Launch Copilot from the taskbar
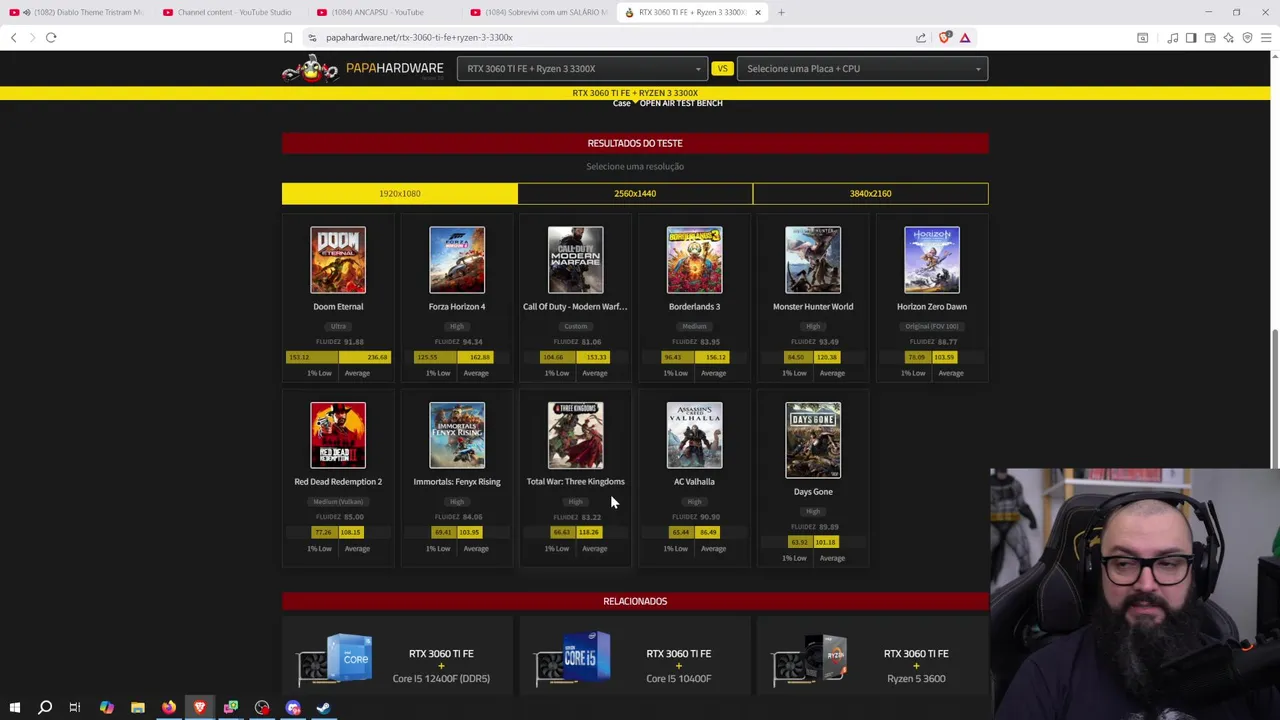 click(x=106, y=707)
